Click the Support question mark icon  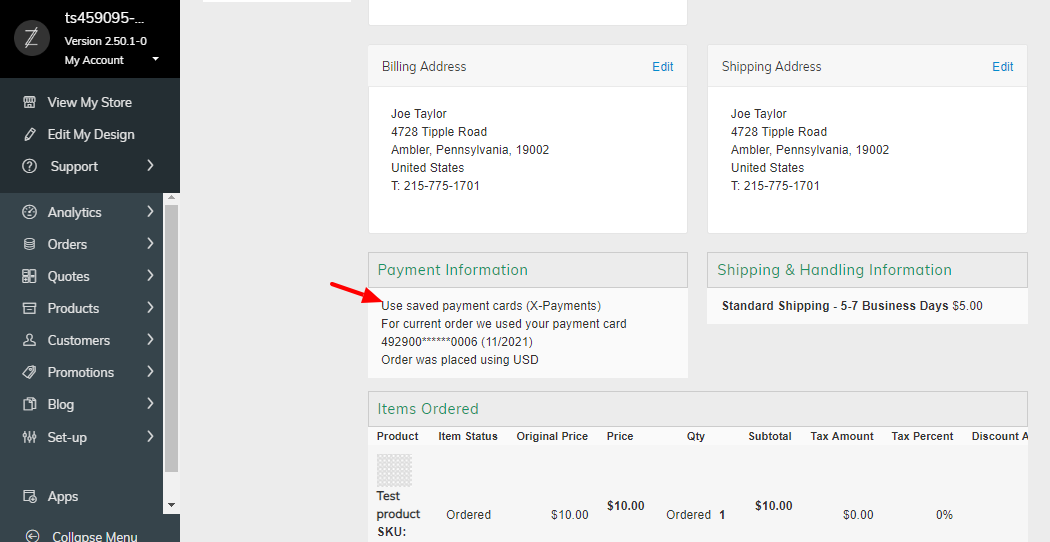(29, 166)
